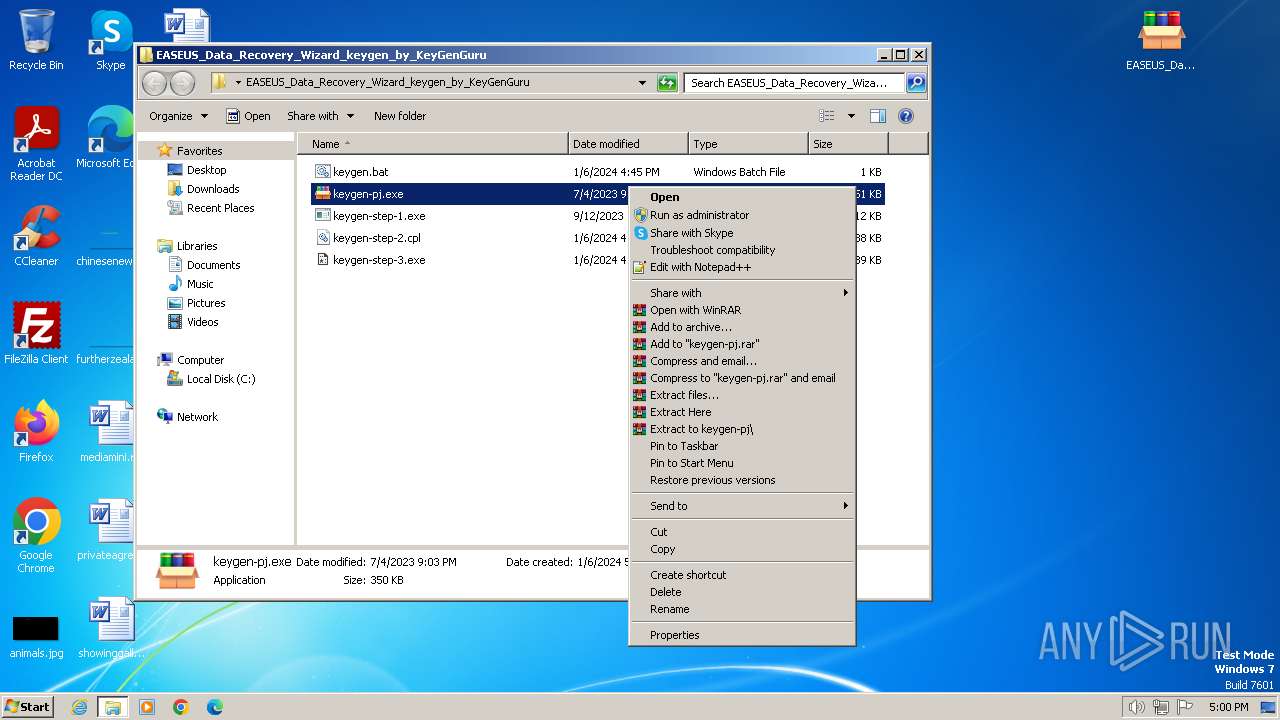Open Internet Explorer from the taskbar
1280x720 pixels.
79,707
